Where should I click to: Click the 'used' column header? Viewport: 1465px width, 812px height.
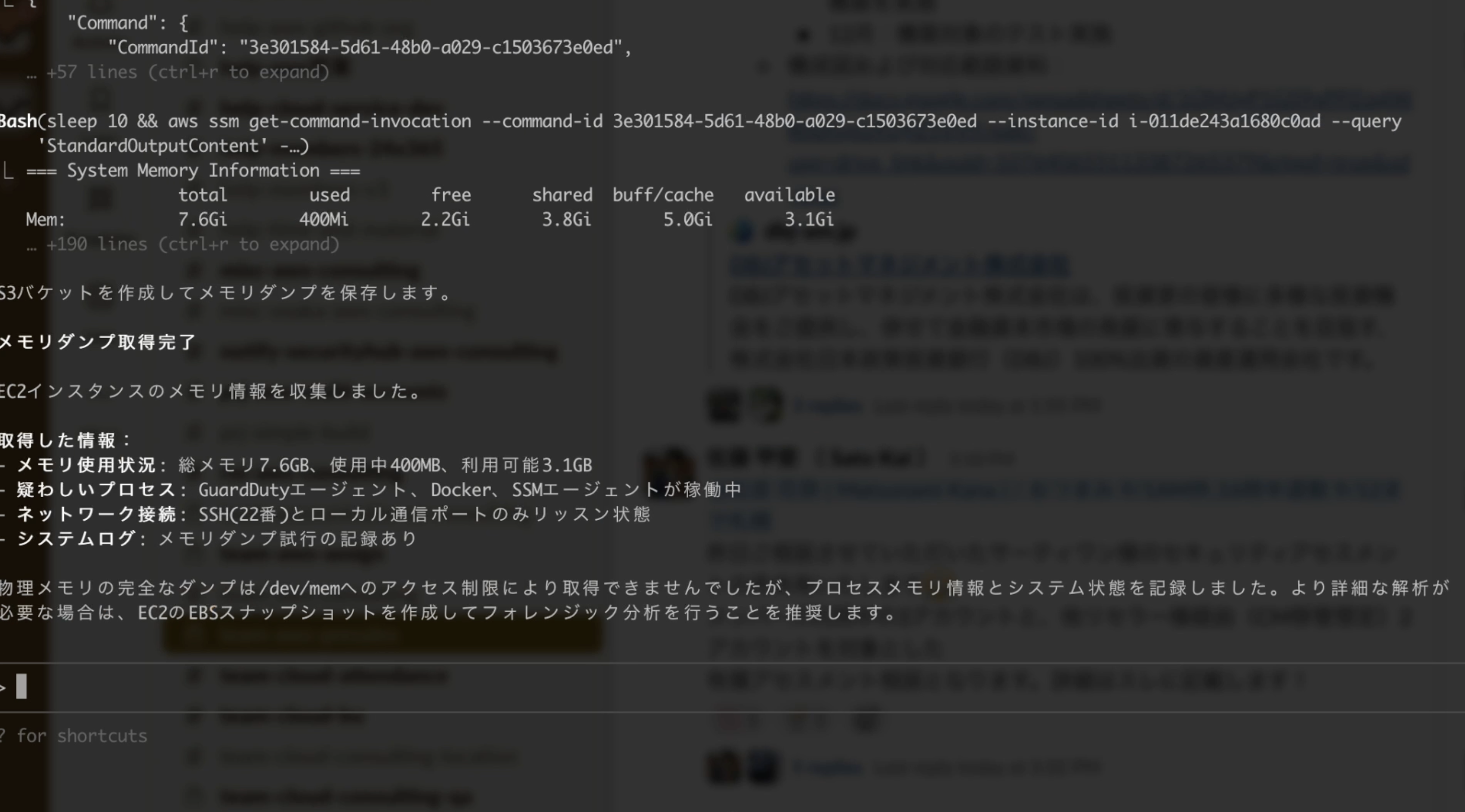point(330,195)
